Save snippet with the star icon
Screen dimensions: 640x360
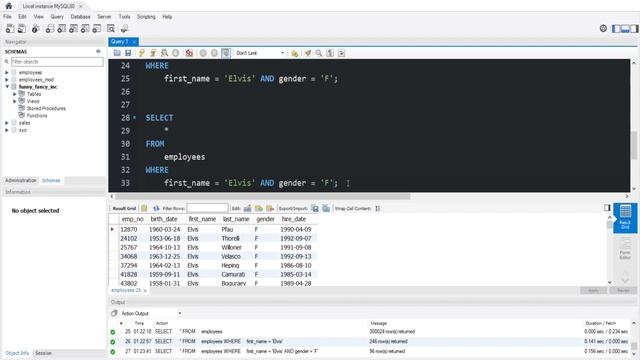point(294,53)
